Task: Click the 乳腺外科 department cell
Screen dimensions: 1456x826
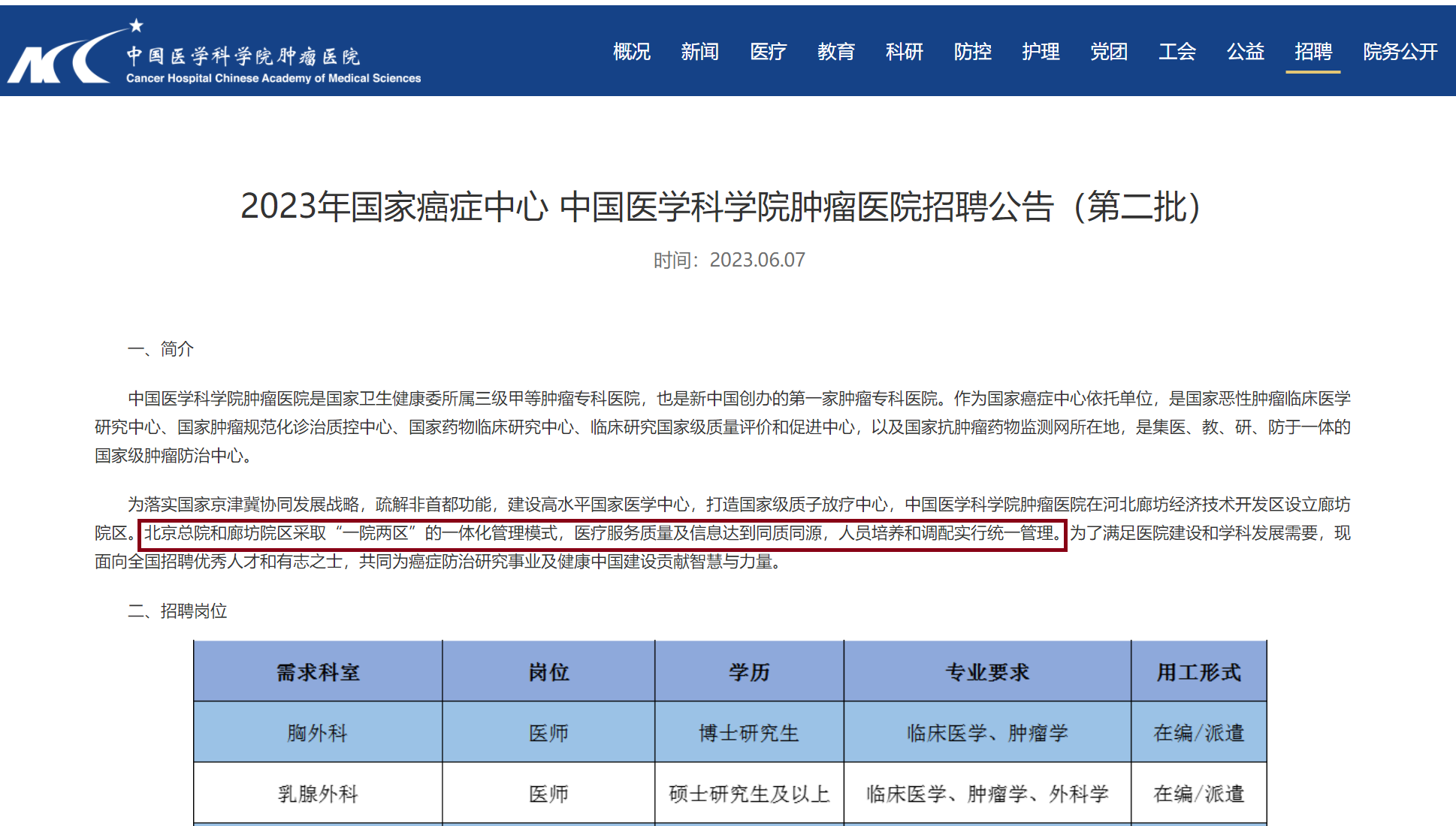Action: tap(318, 794)
